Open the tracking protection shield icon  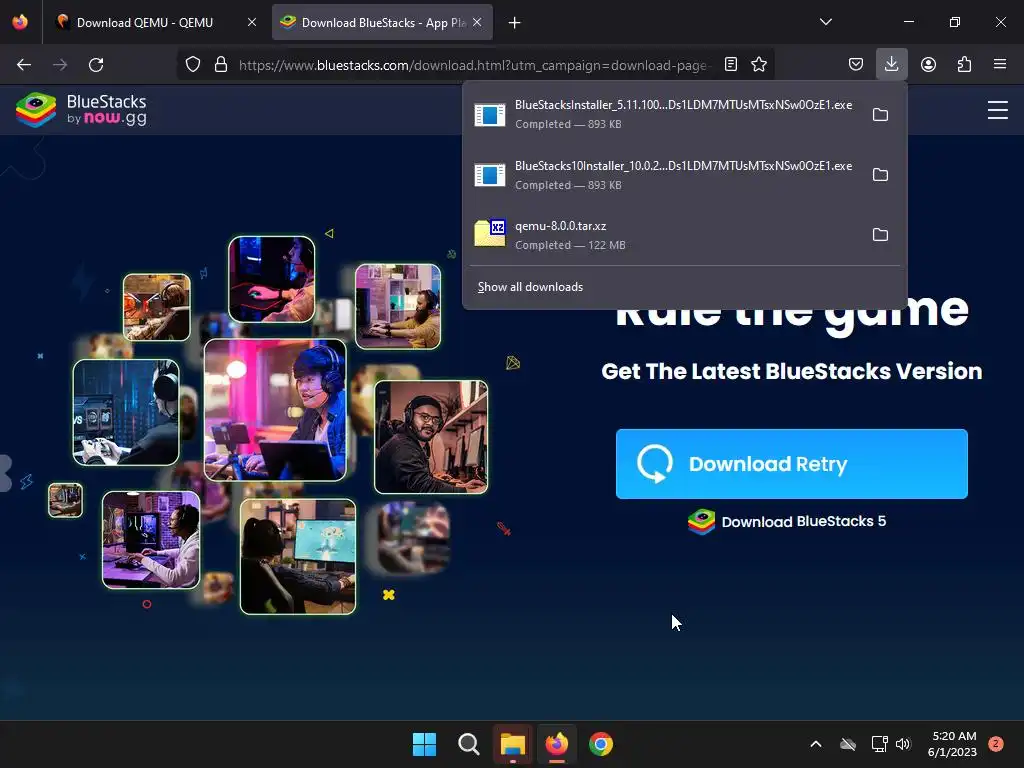[193, 65]
